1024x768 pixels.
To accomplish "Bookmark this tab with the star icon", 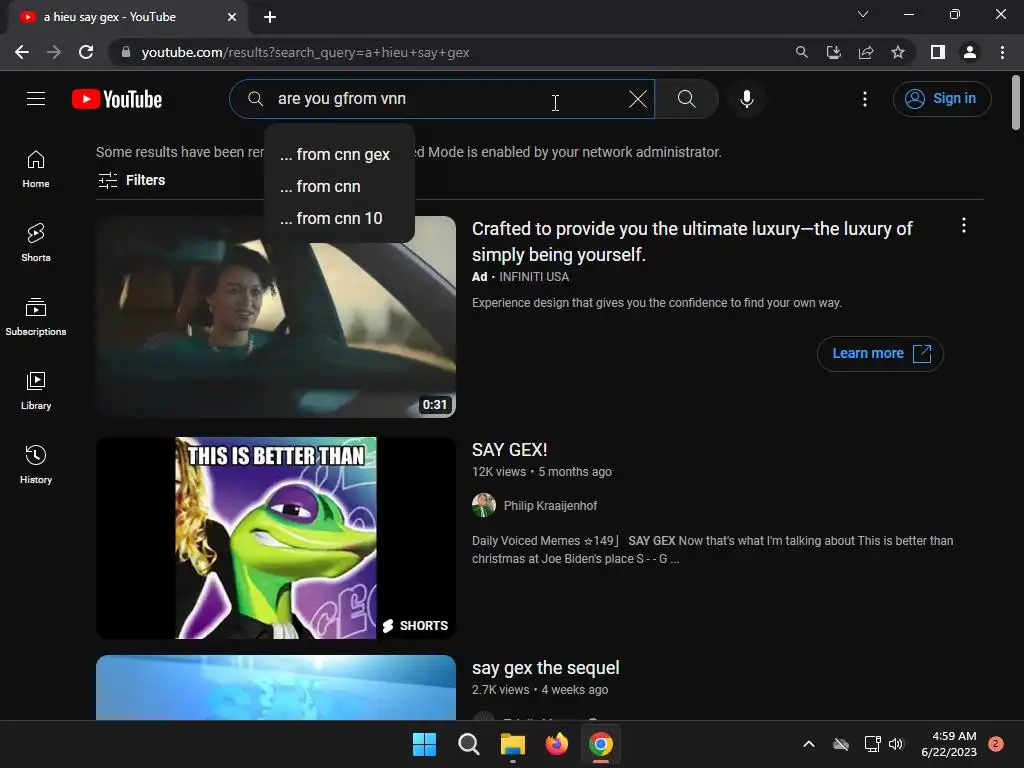I will [x=898, y=52].
